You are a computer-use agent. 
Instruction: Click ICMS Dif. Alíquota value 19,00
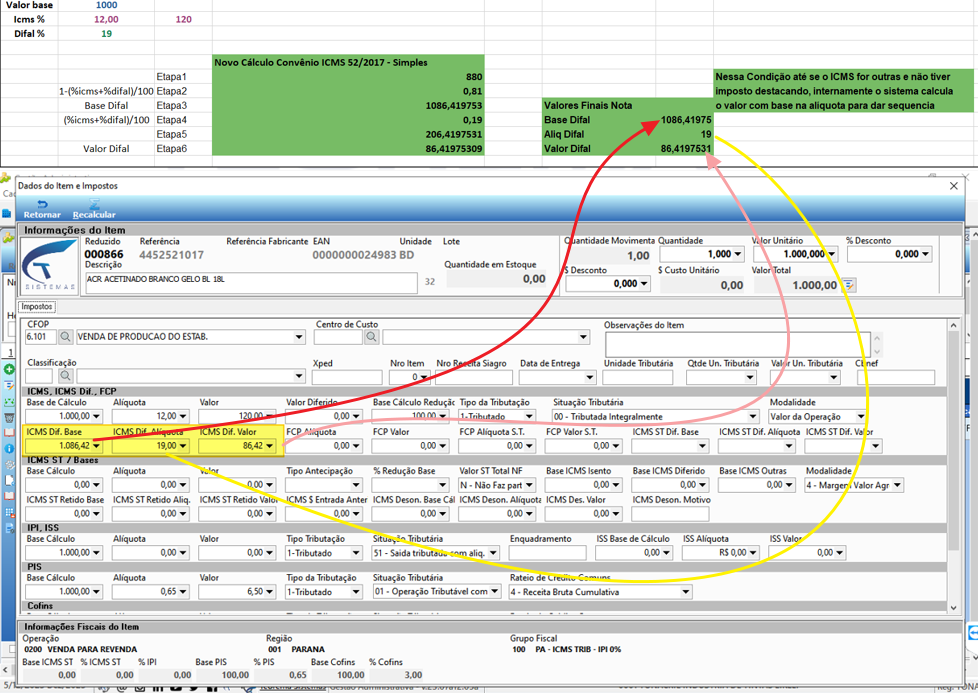[150, 445]
